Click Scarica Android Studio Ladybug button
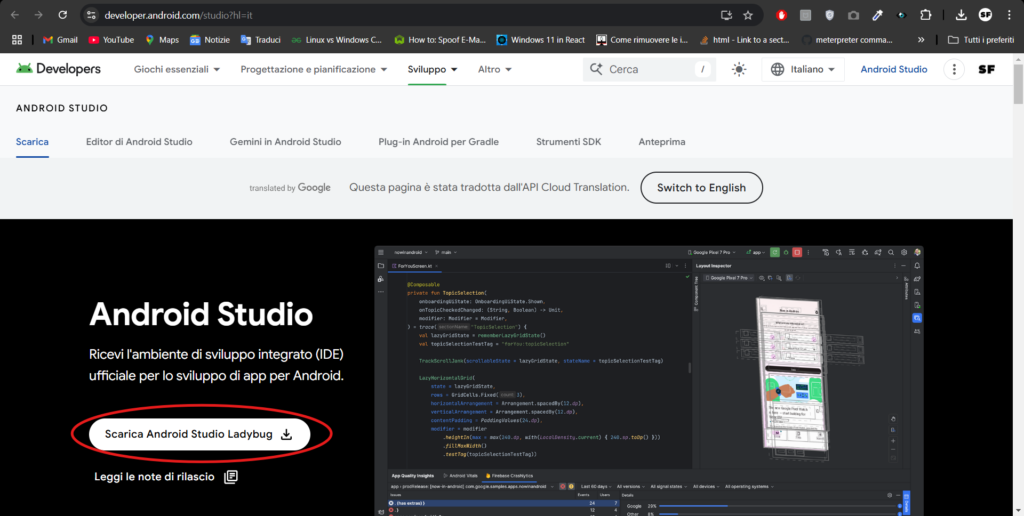 (x=199, y=435)
